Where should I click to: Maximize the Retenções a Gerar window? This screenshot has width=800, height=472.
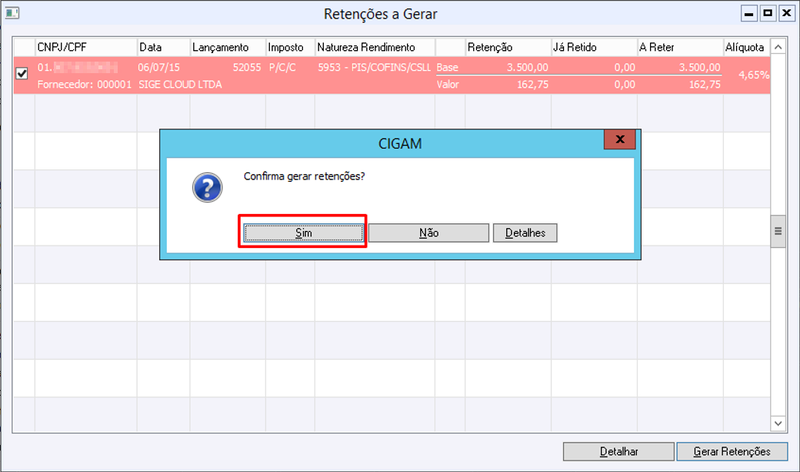[768, 14]
